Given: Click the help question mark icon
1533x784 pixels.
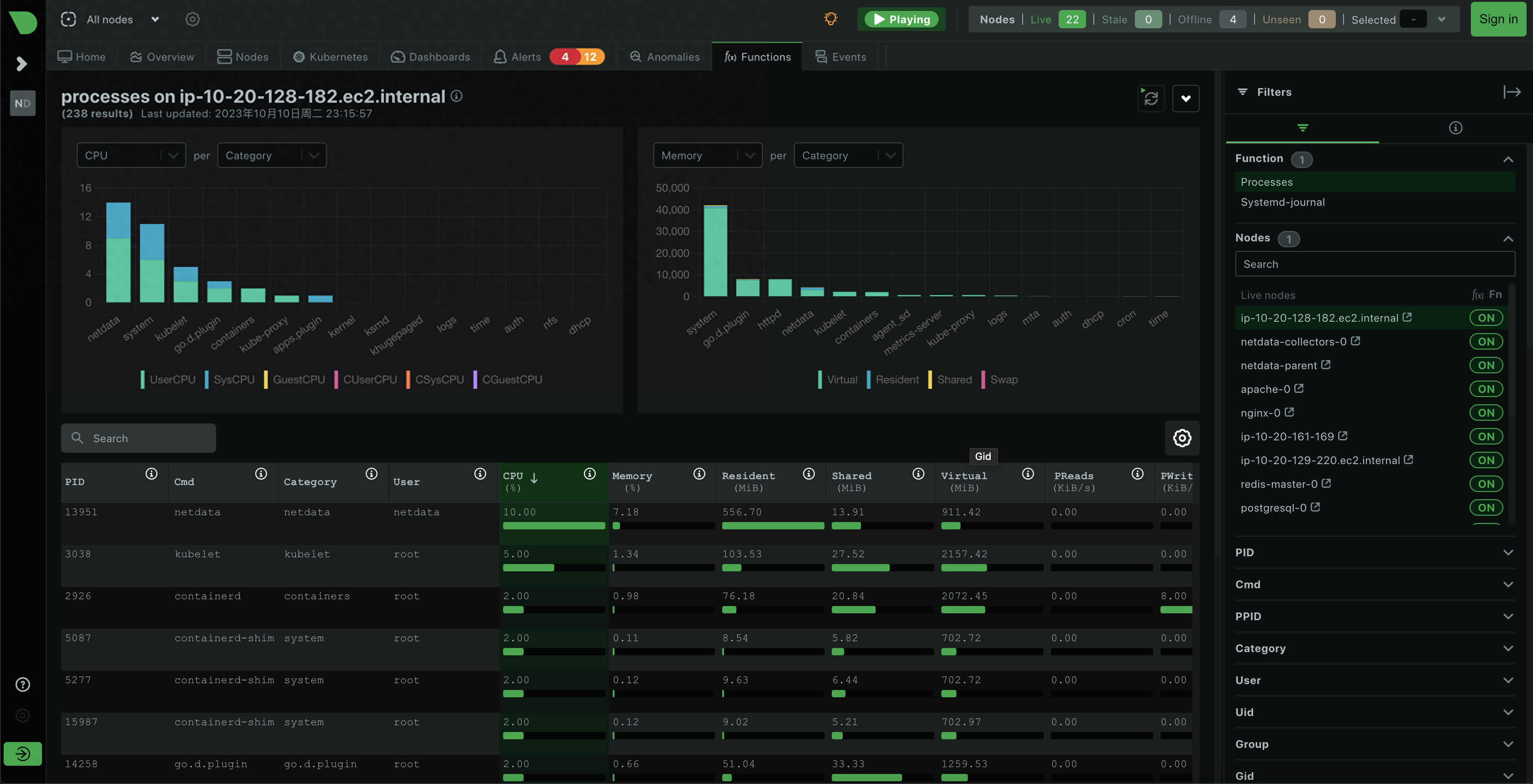Looking at the screenshot, I should [23, 685].
